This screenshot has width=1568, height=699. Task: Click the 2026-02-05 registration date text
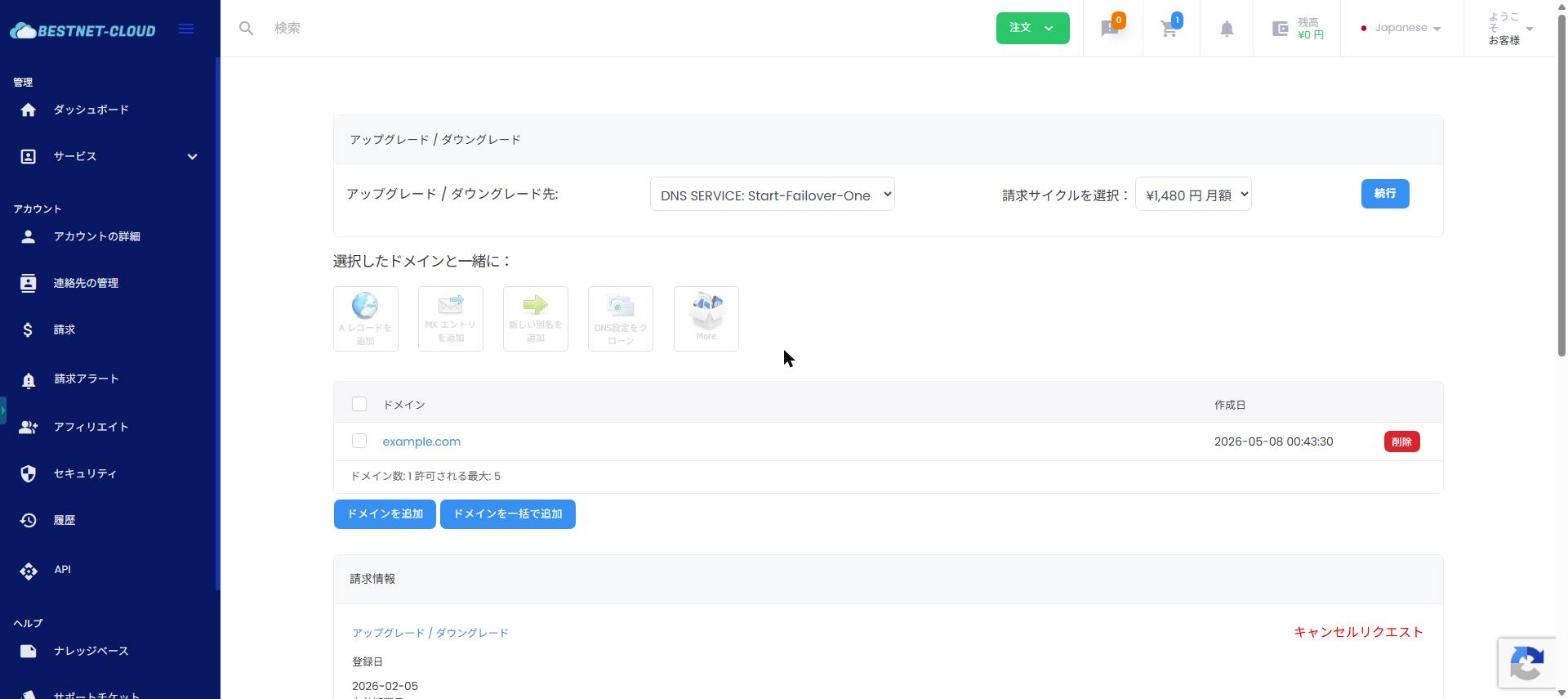(x=385, y=686)
